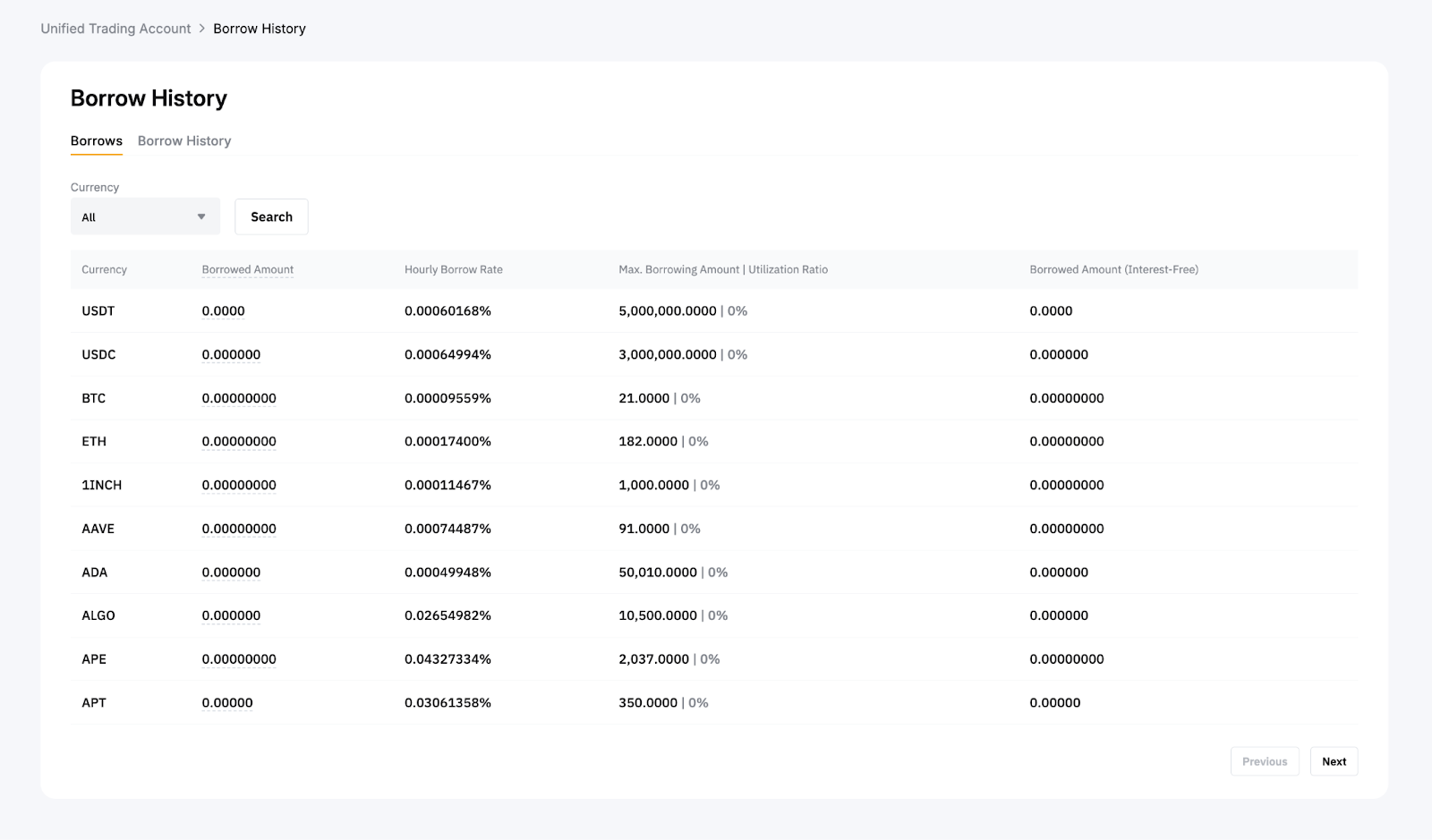Click ETH borrowed amount value
1432x840 pixels.
pos(239,441)
